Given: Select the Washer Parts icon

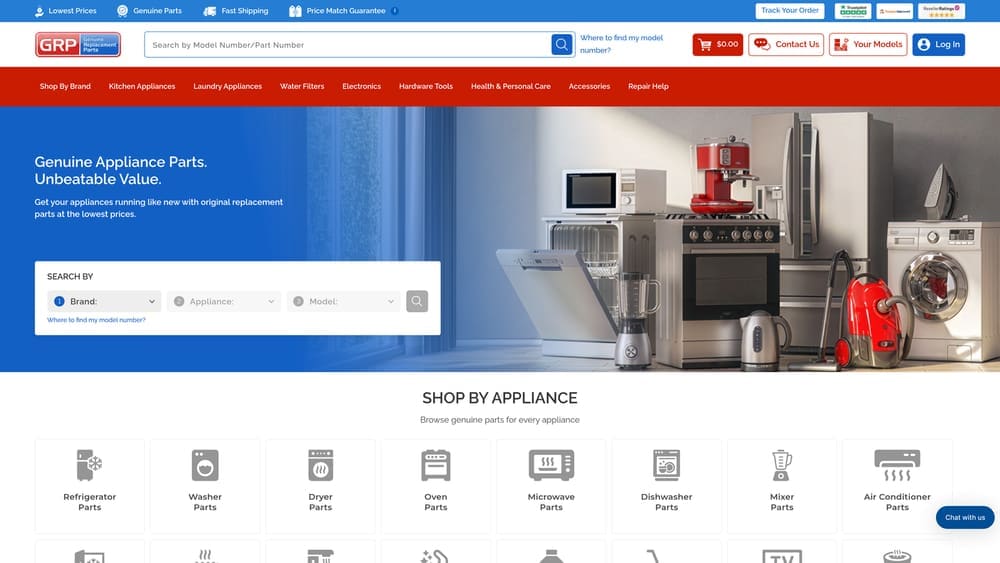Looking at the screenshot, I should point(205,465).
